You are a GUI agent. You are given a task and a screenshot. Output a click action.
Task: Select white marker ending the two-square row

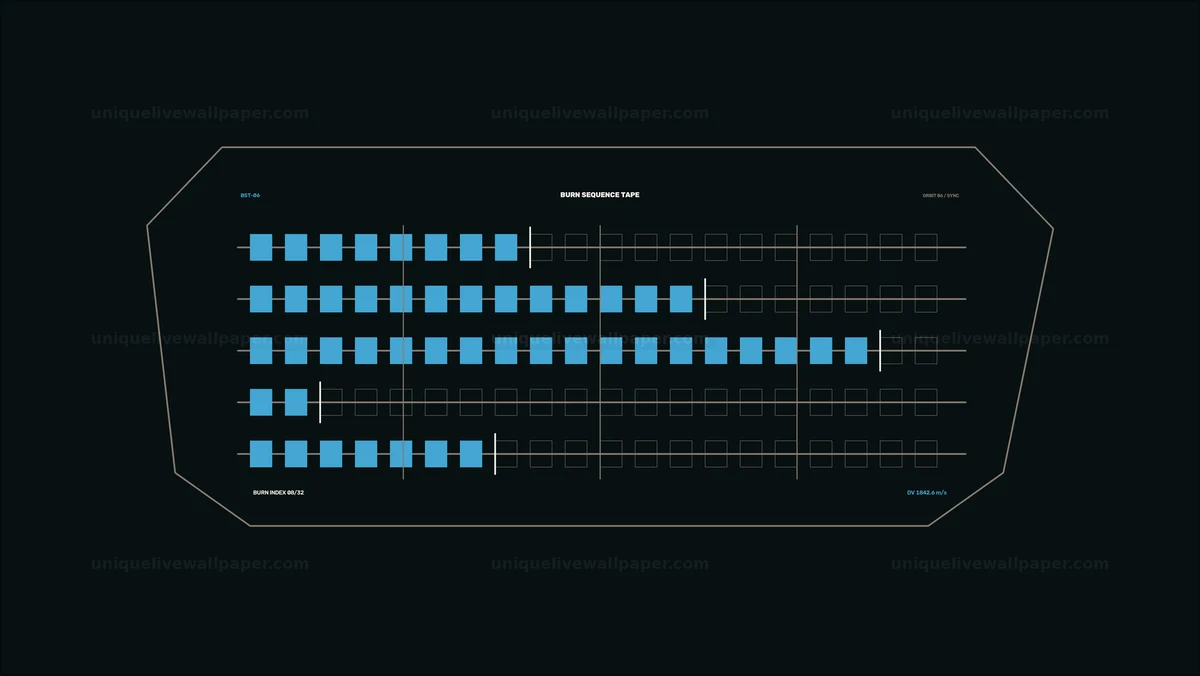pos(320,402)
